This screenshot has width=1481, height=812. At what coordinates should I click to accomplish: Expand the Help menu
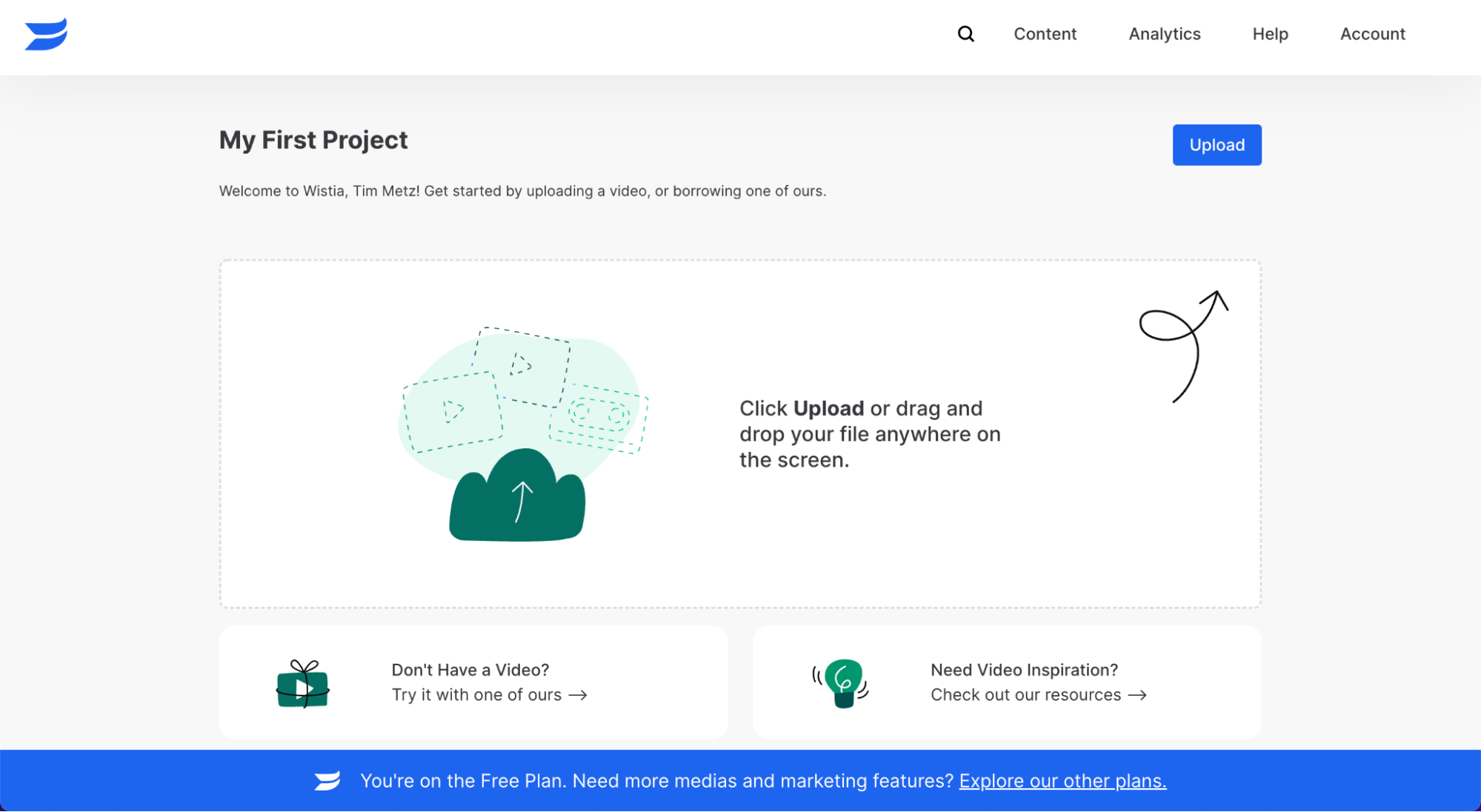coord(1270,34)
